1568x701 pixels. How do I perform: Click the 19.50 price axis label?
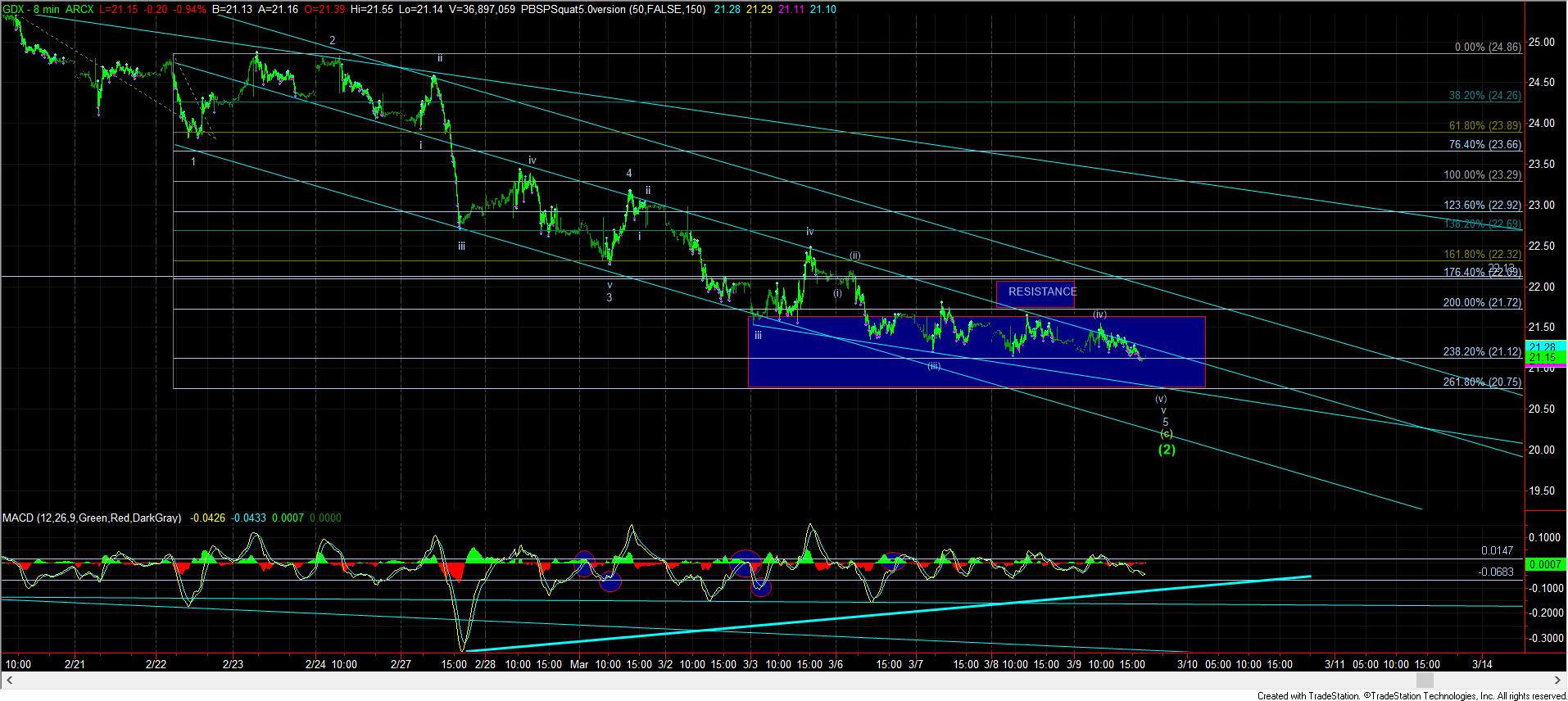point(1543,491)
